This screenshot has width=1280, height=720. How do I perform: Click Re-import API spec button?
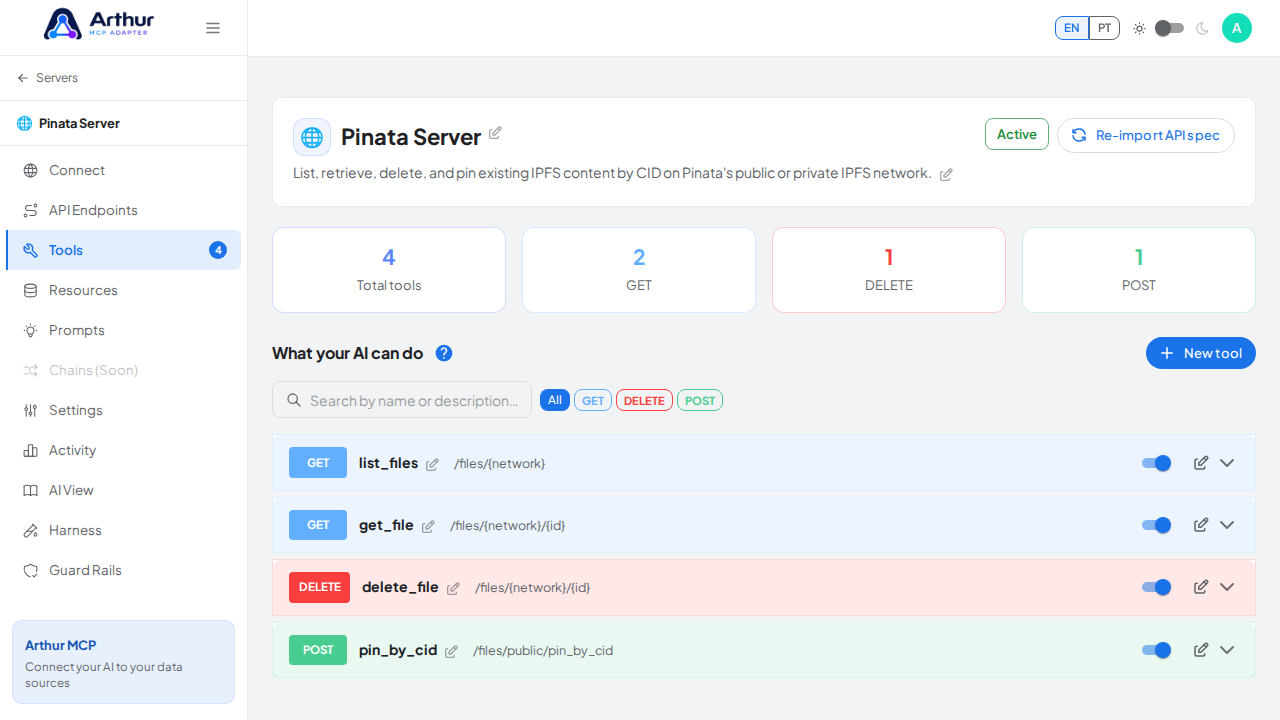tap(1146, 135)
